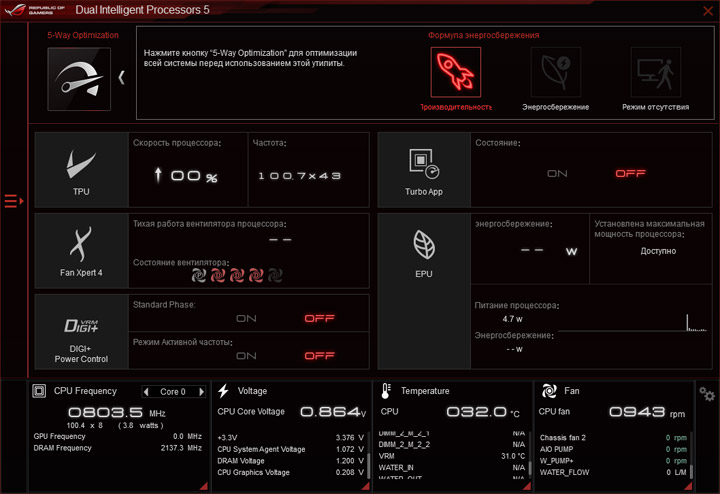Screen dimensions: 720x494
Task: Click the frequency value 100.7x43
Action: [x=299, y=176]
